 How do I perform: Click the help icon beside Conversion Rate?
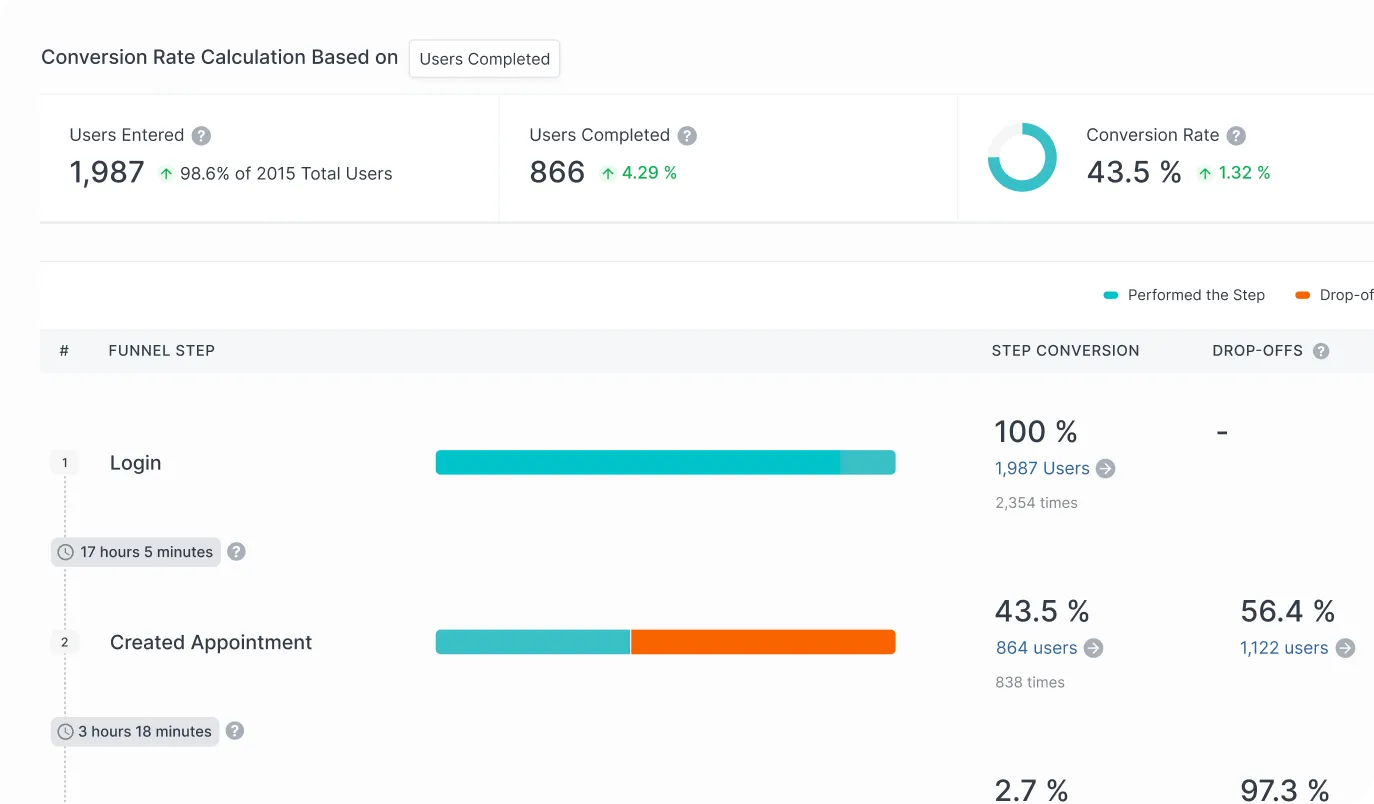[1236, 135]
